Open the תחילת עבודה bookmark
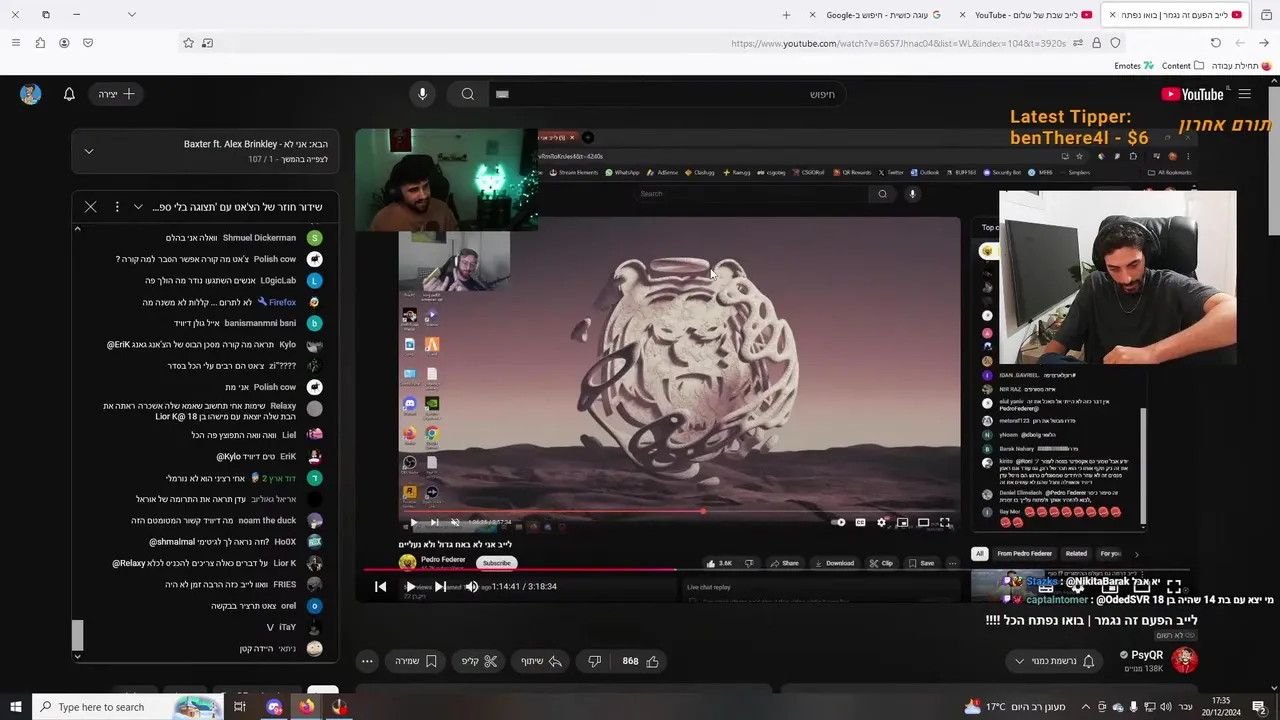The height and width of the screenshot is (720, 1280). tap(1241, 66)
